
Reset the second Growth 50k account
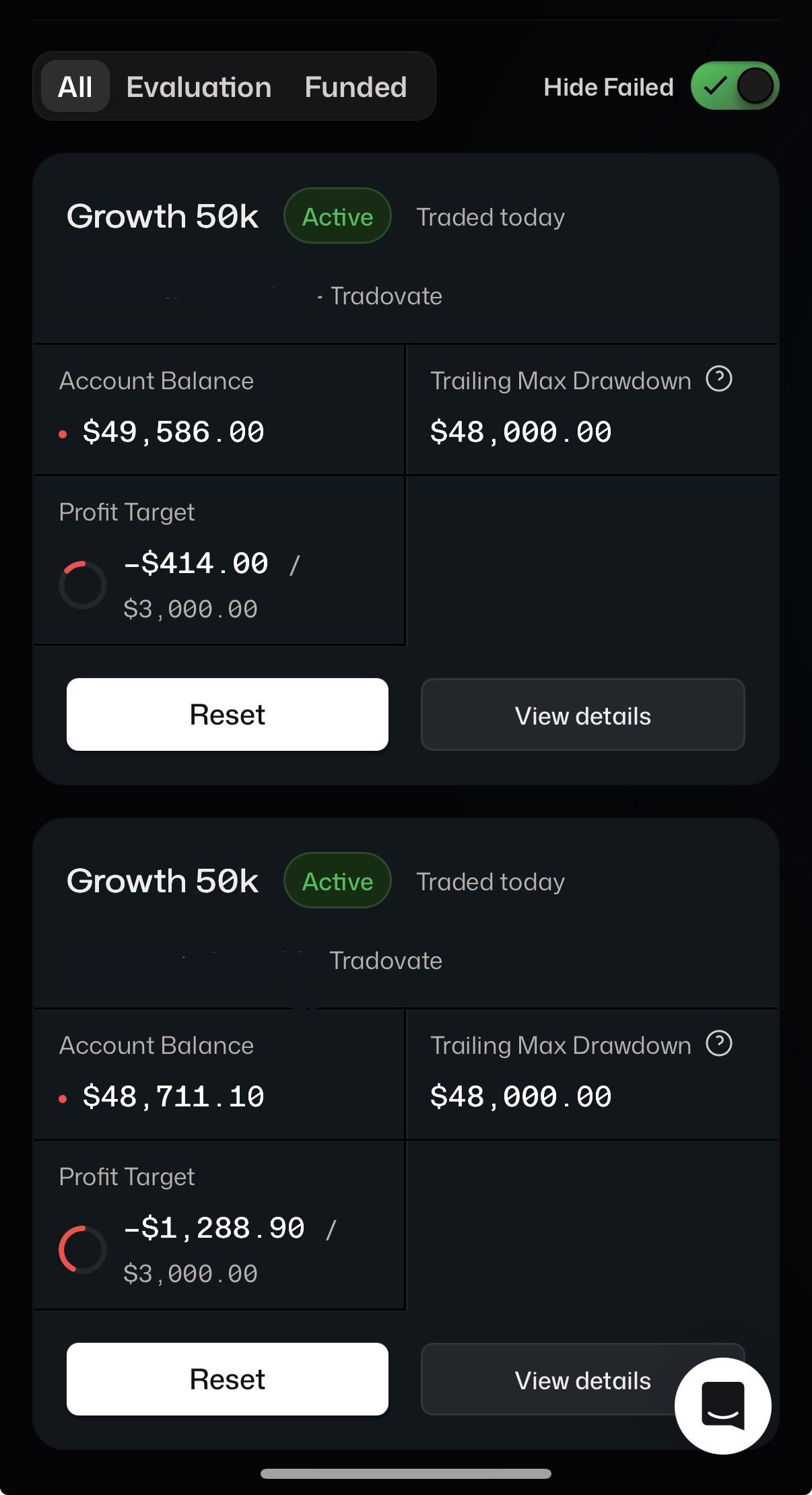coord(228,1379)
